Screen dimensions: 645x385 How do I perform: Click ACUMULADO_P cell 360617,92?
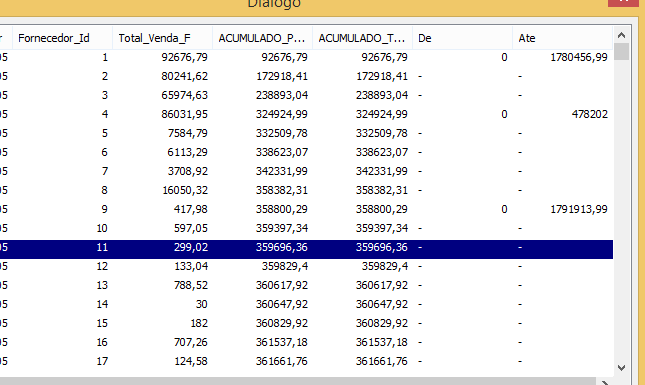pyautogui.click(x=282, y=285)
